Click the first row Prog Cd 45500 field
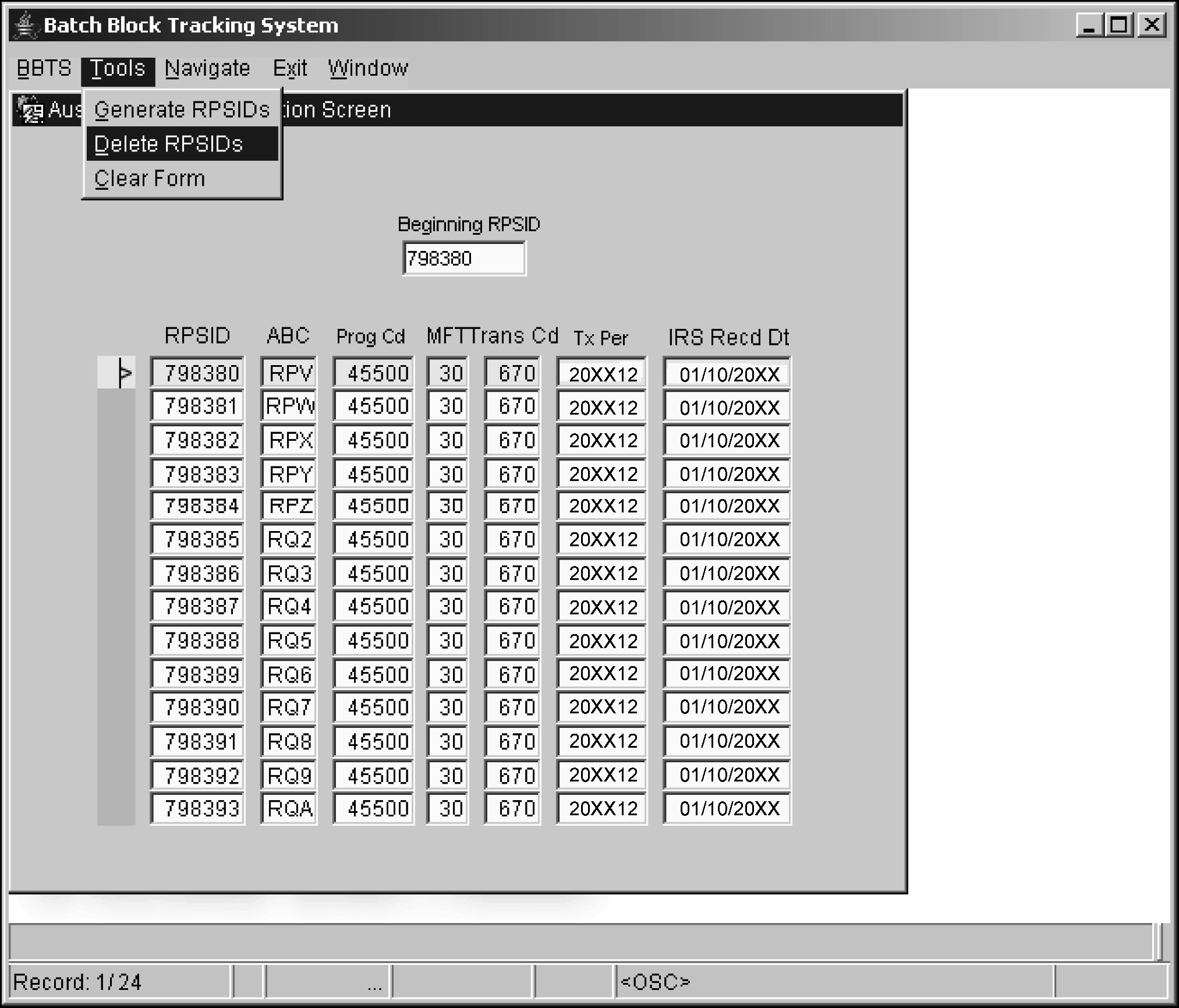The height and width of the screenshot is (1008, 1179). [x=373, y=373]
